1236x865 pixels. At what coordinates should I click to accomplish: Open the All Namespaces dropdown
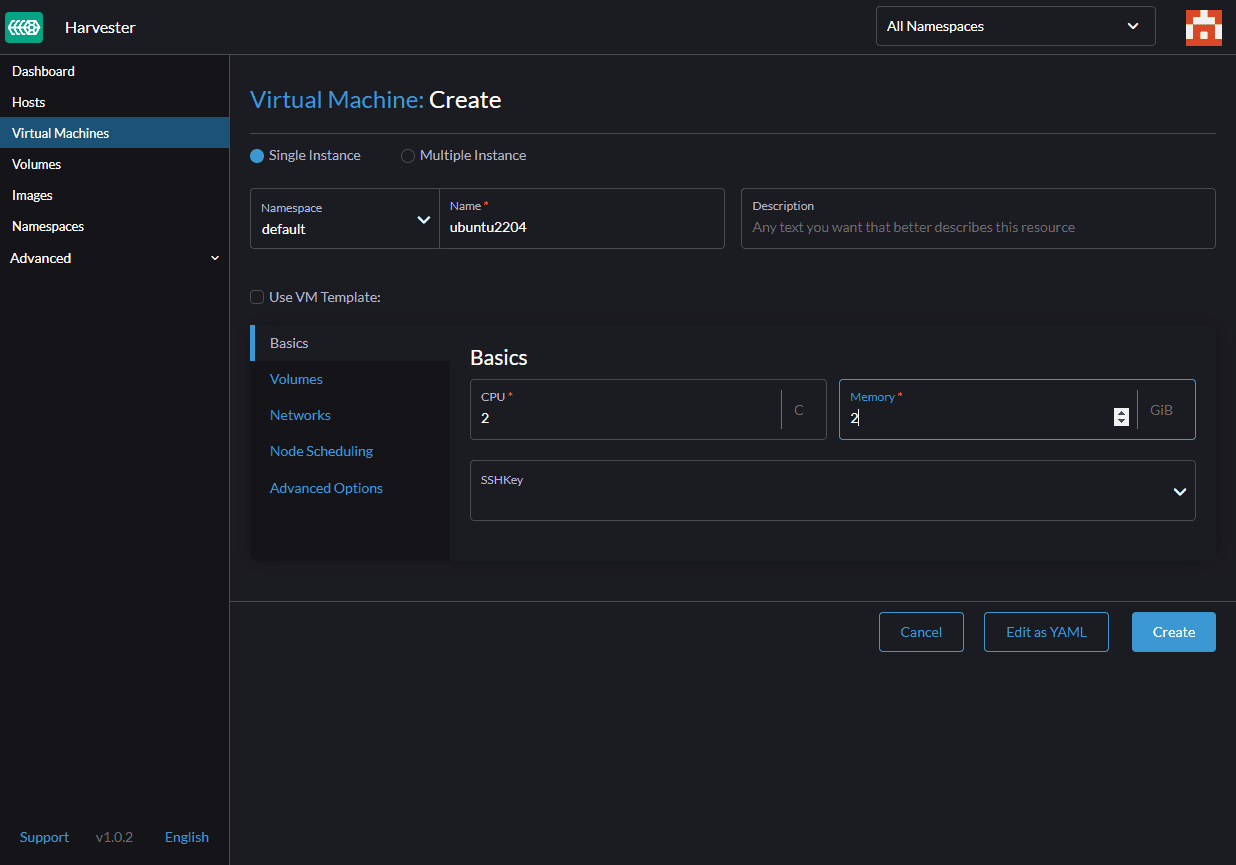(1015, 26)
